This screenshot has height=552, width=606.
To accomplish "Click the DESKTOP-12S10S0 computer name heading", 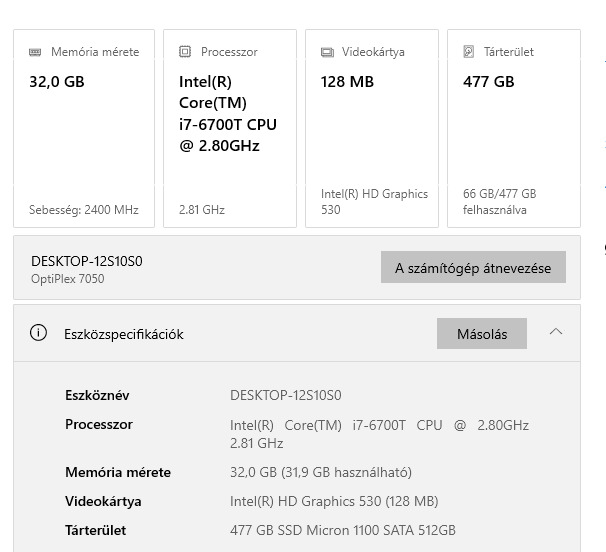I will pyautogui.click(x=87, y=261).
